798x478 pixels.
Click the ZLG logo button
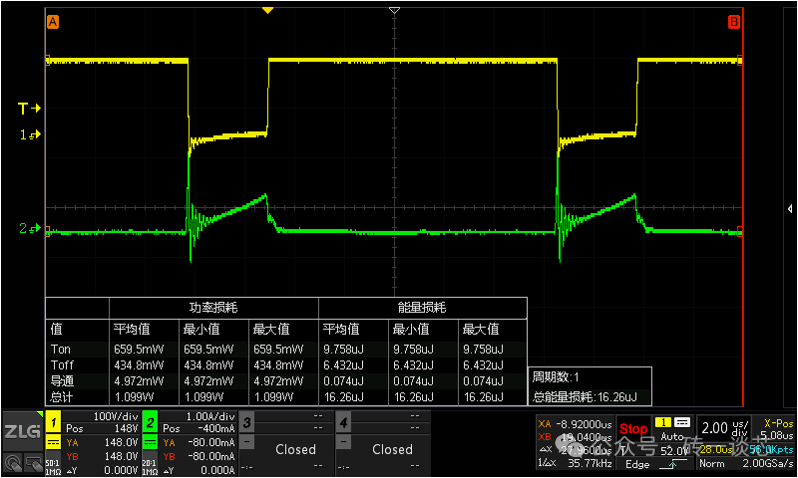click(21, 431)
